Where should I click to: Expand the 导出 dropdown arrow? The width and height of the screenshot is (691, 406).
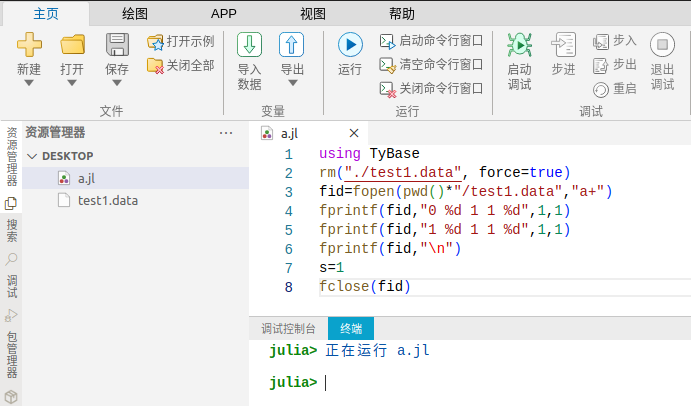[x=293, y=83]
